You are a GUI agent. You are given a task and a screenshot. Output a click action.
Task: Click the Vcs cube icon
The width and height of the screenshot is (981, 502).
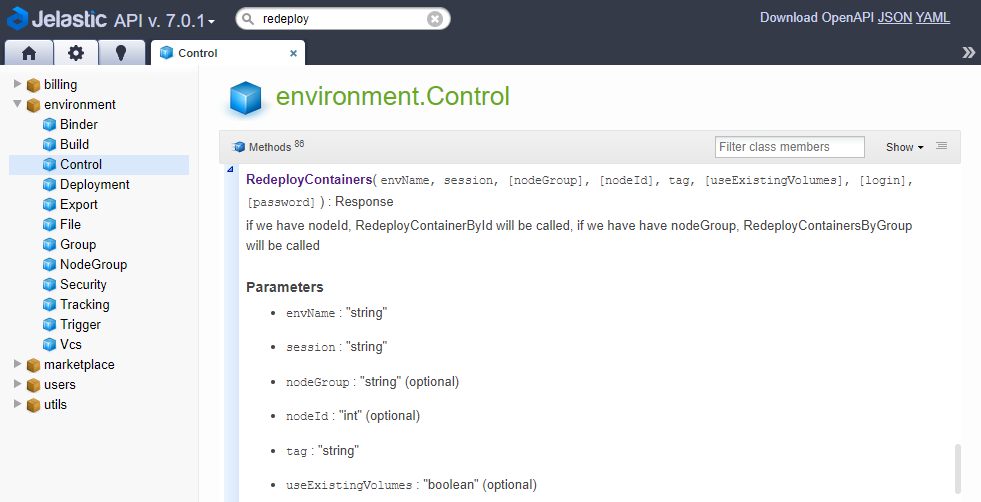pyautogui.click(x=49, y=345)
